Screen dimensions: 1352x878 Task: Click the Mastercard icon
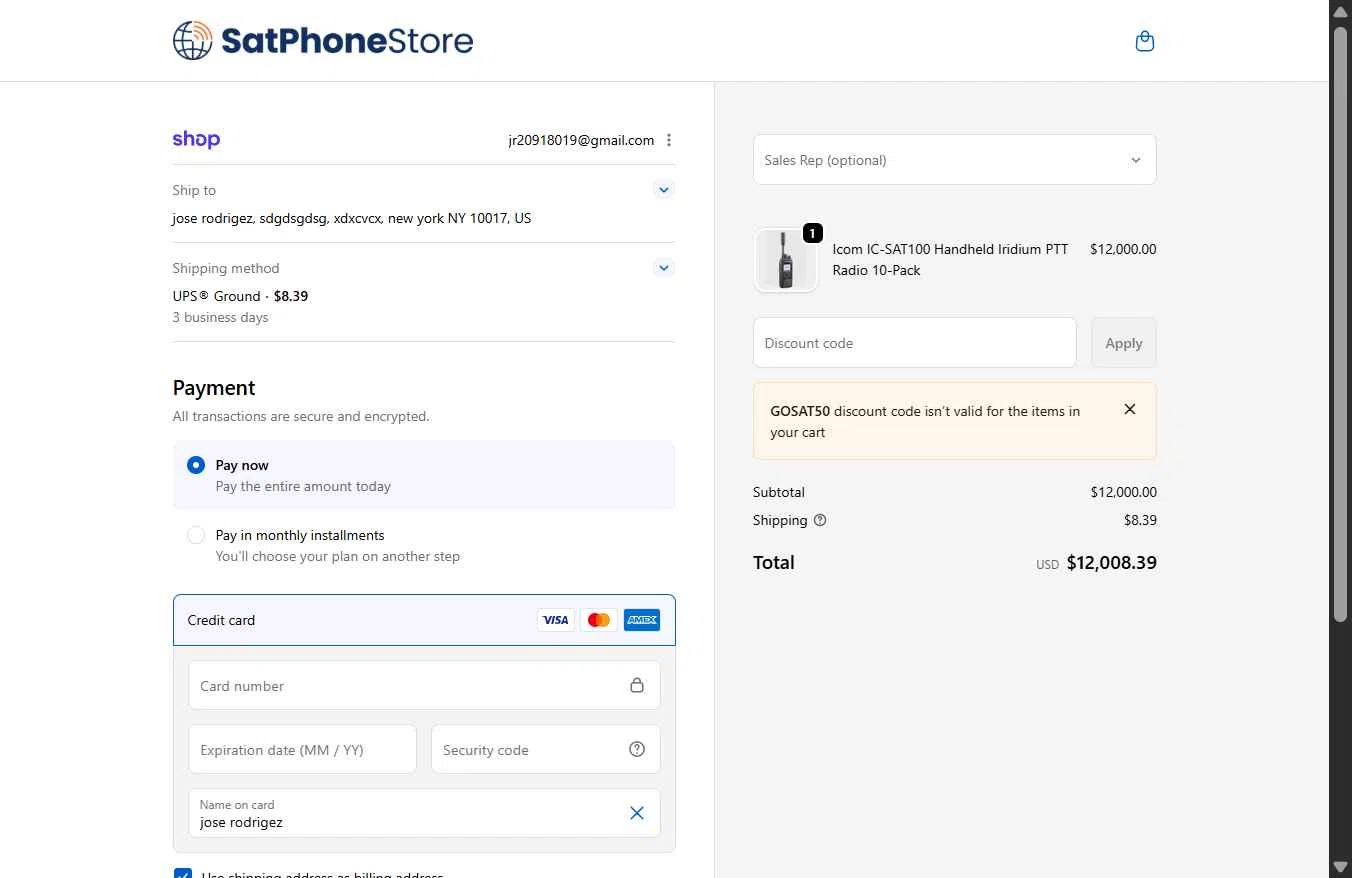click(x=598, y=620)
